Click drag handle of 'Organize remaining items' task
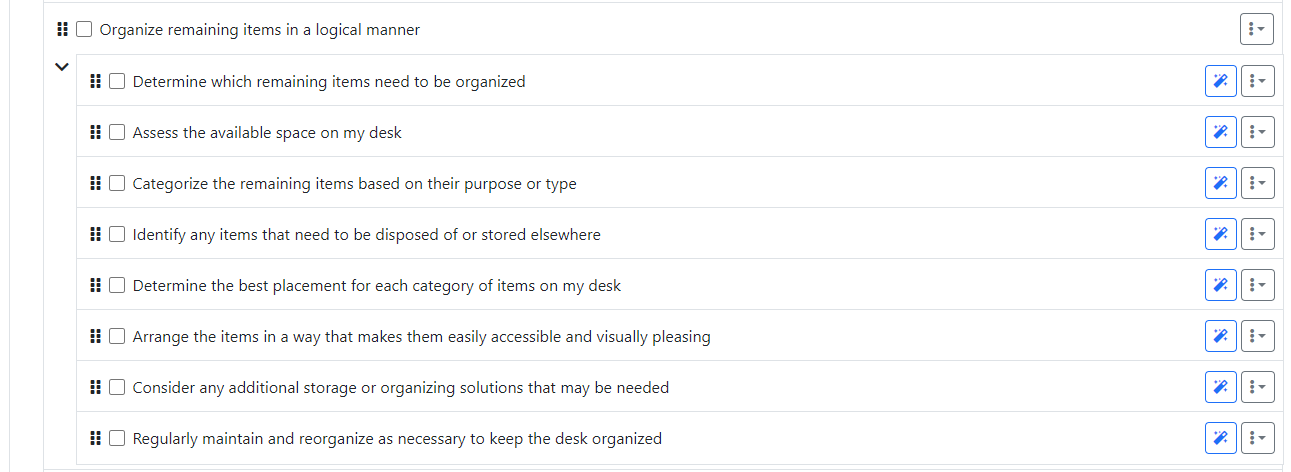Image resolution: width=1291 pixels, height=472 pixels. pos(64,30)
